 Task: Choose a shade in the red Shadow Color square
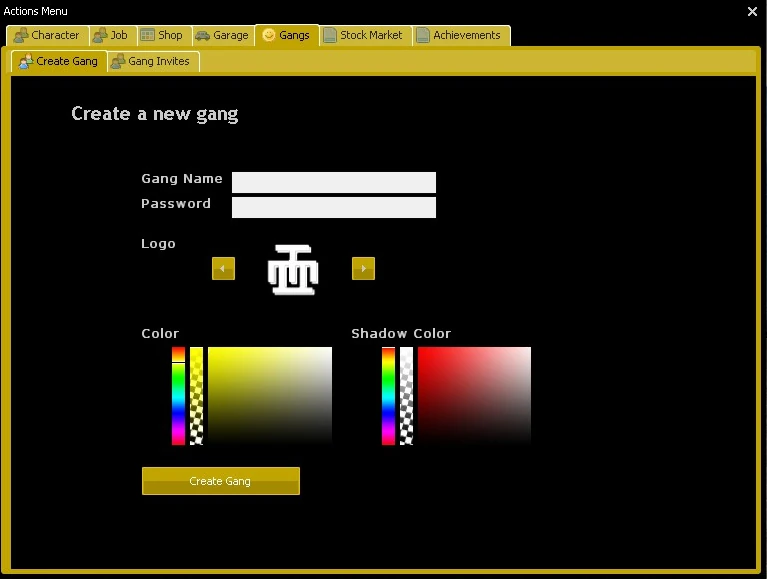[474, 396]
